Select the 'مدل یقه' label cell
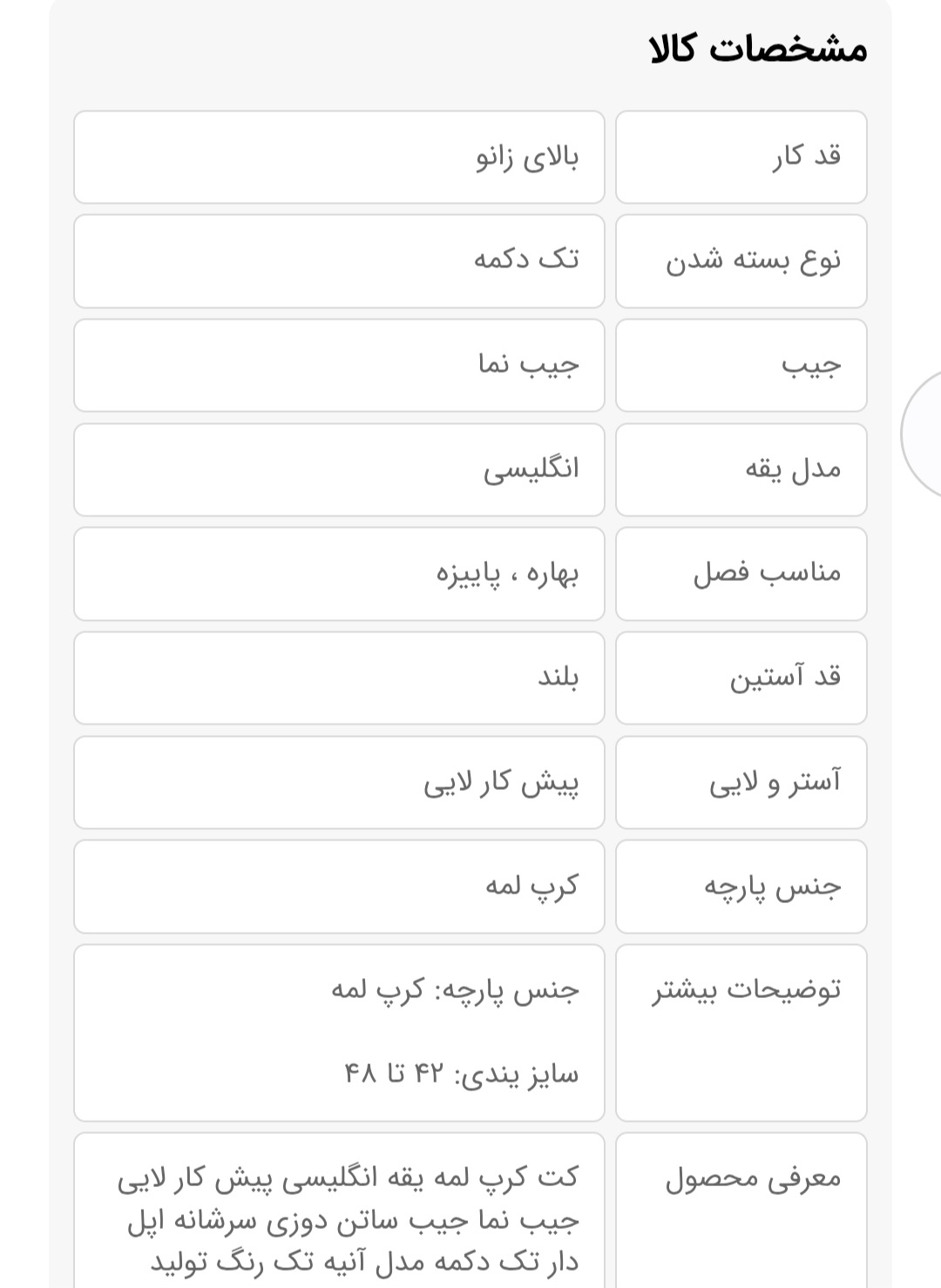Screen dimensions: 941x1288 click(x=741, y=469)
